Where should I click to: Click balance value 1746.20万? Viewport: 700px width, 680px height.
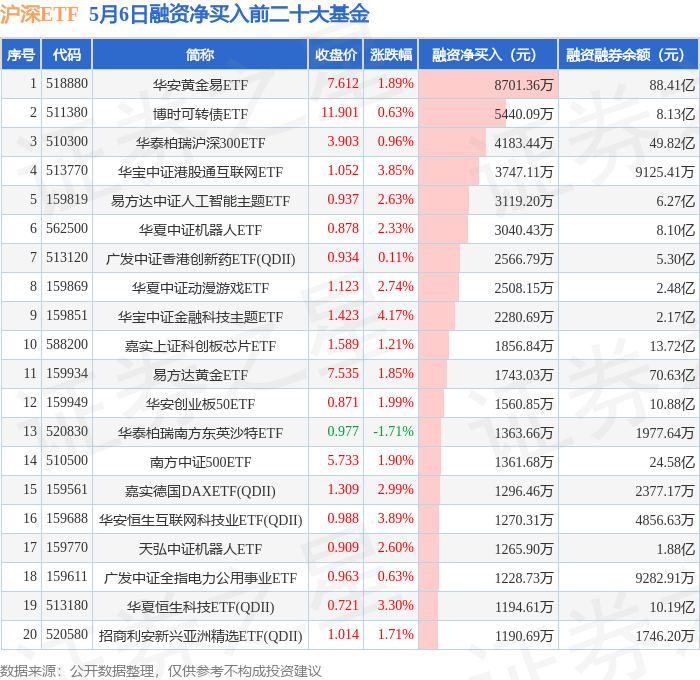tap(665, 636)
